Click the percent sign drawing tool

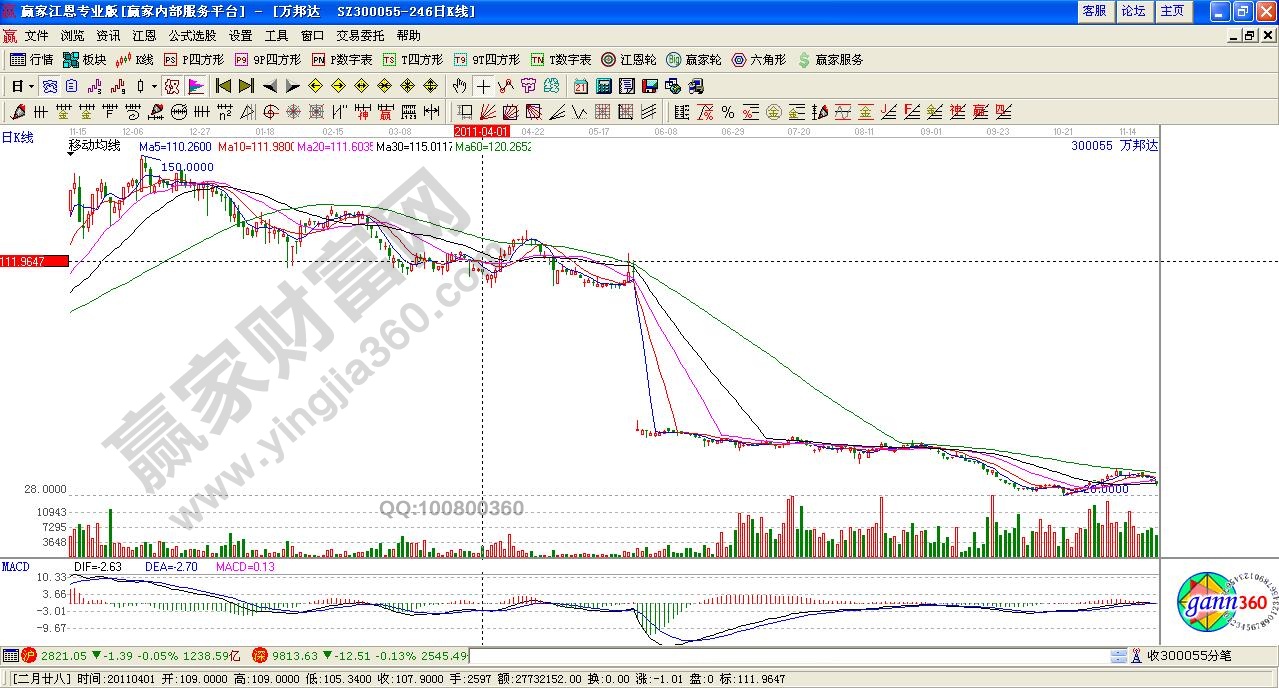coord(728,112)
